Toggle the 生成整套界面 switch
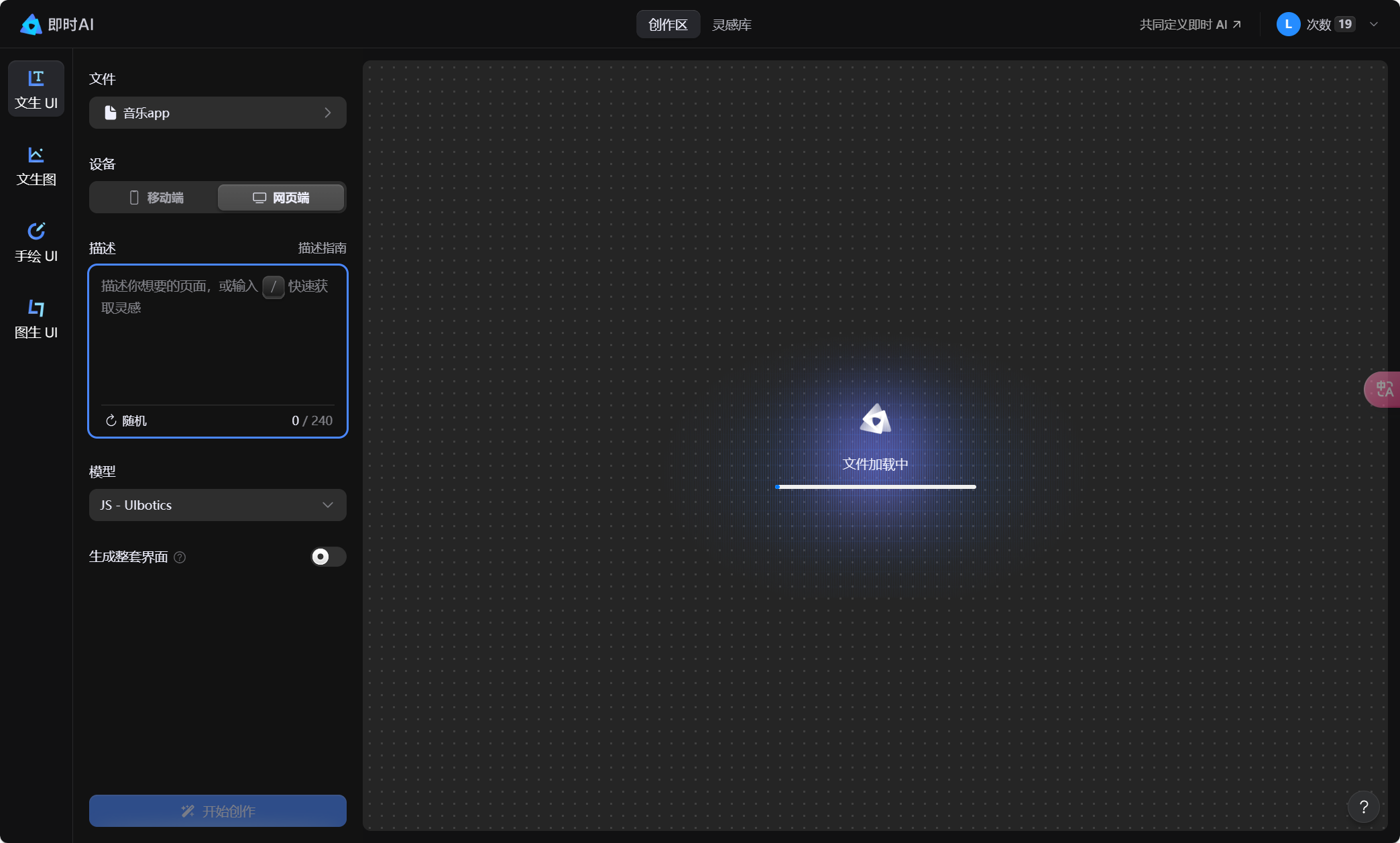 pos(329,557)
